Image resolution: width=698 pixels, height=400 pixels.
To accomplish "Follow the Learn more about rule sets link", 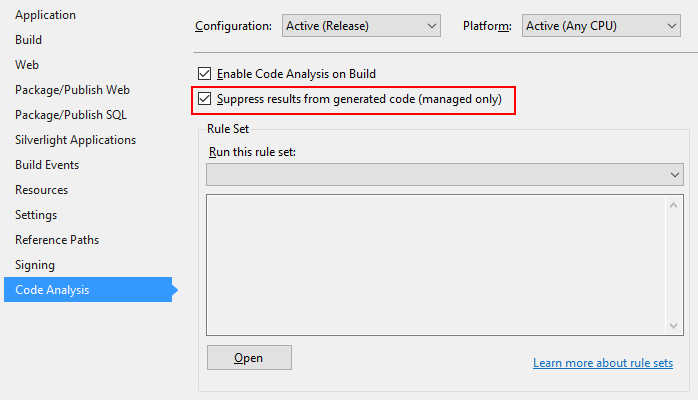I will coord(603,363).
